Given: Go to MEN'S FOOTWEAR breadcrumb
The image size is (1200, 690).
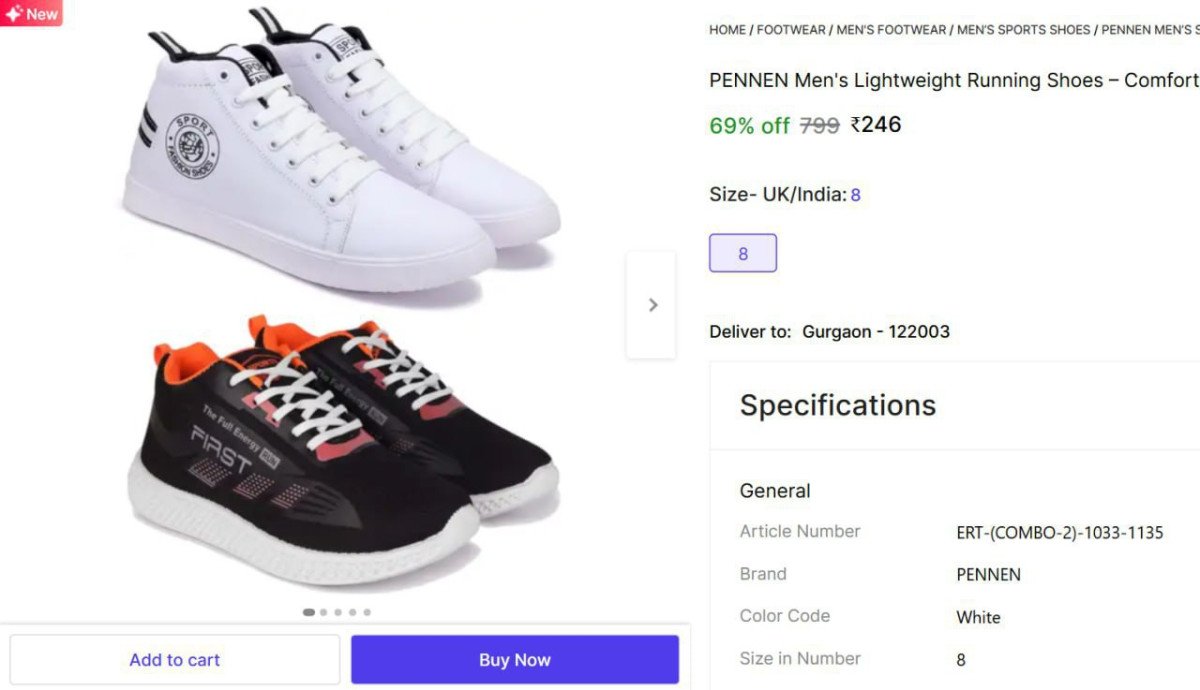Looking at the screenshot, I should click(x=891, y=30).
